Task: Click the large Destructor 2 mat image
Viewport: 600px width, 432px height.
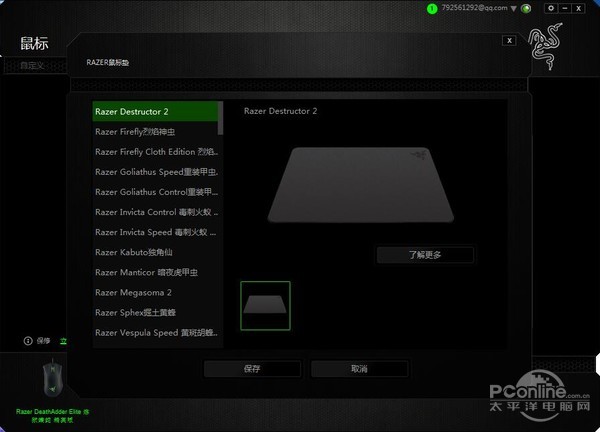Action: tap(360, 185)
